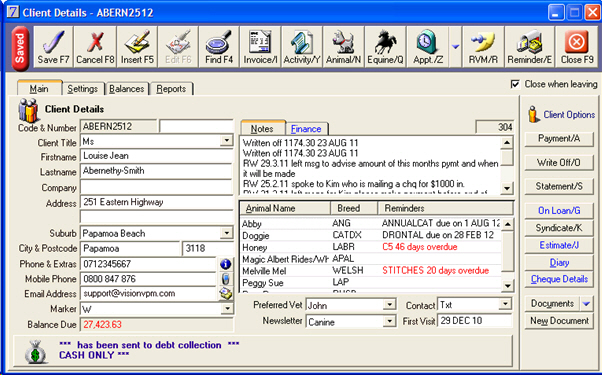Open the Reminder/E toolbar icon
Screen dimensions: 602x375
(x=529, y=47)
